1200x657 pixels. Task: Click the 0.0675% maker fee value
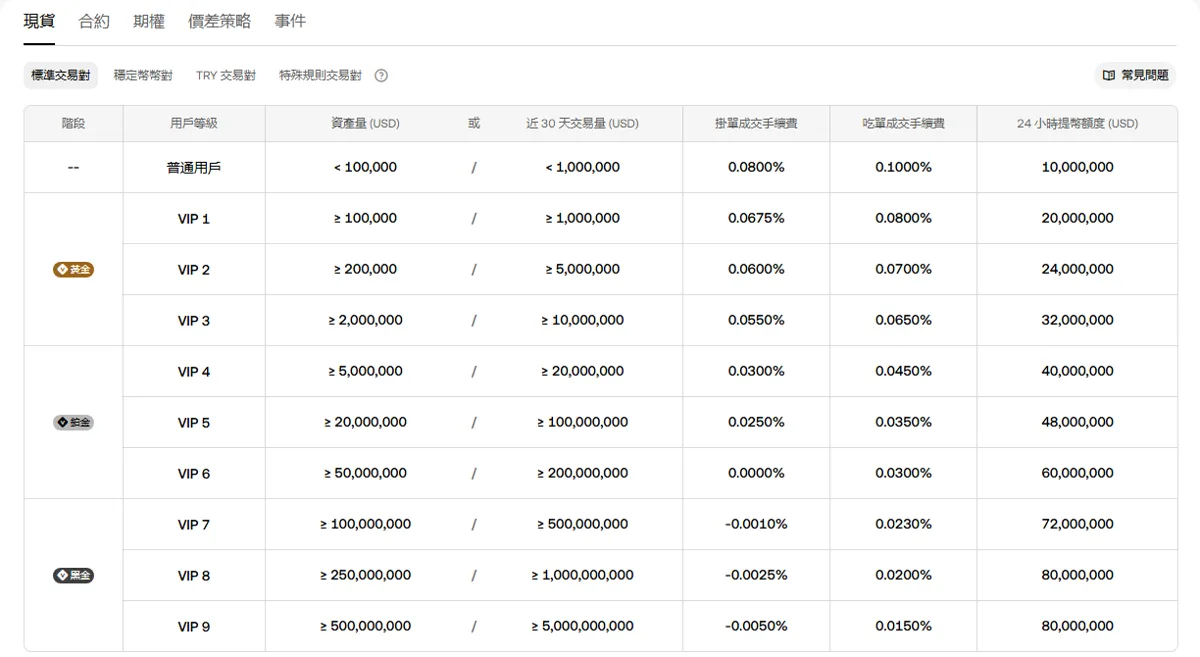pyautogui.click(x=756, y=219)
